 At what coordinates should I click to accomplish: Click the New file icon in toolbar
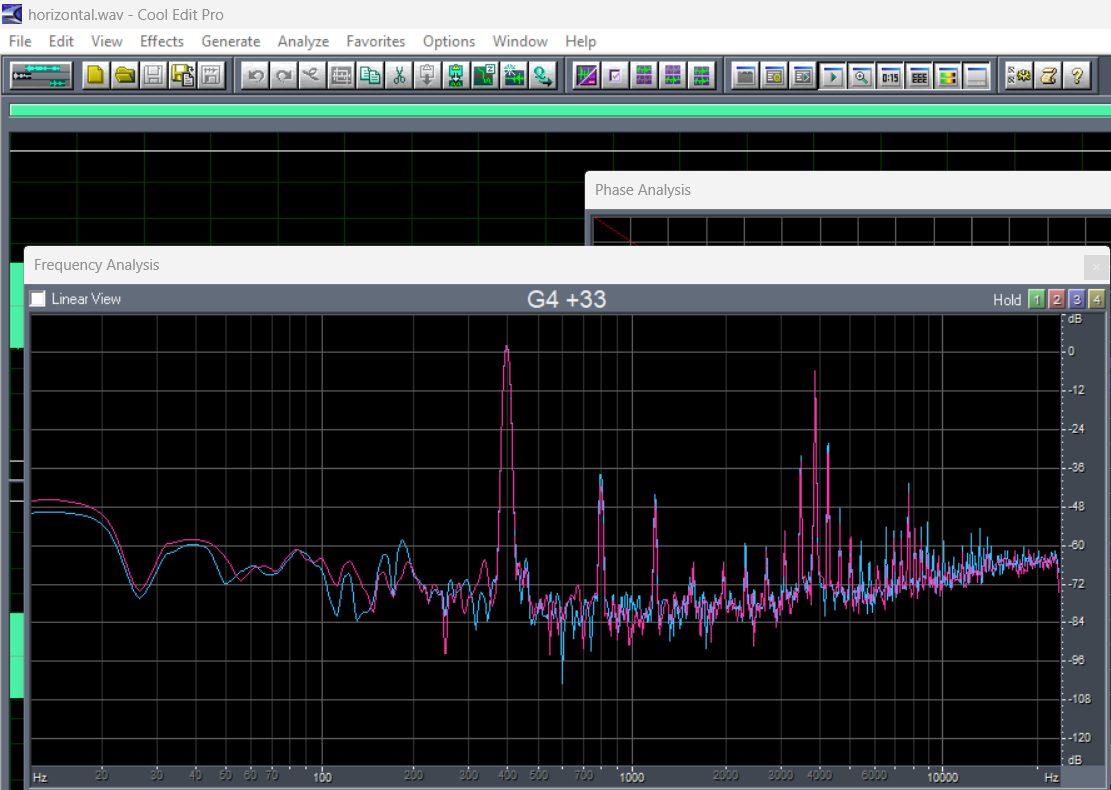click(x=95, y=76)
